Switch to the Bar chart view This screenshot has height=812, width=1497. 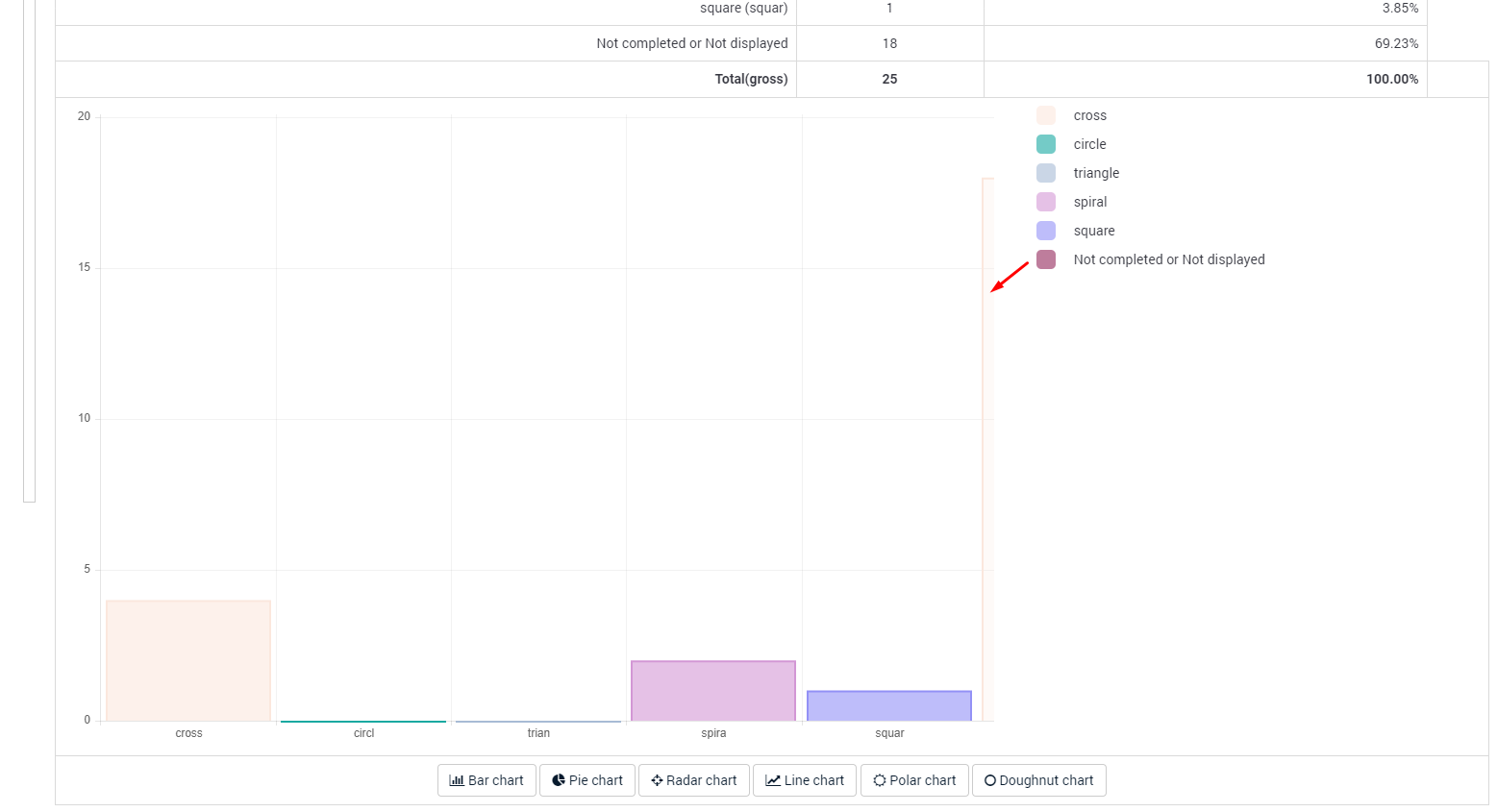487,780
